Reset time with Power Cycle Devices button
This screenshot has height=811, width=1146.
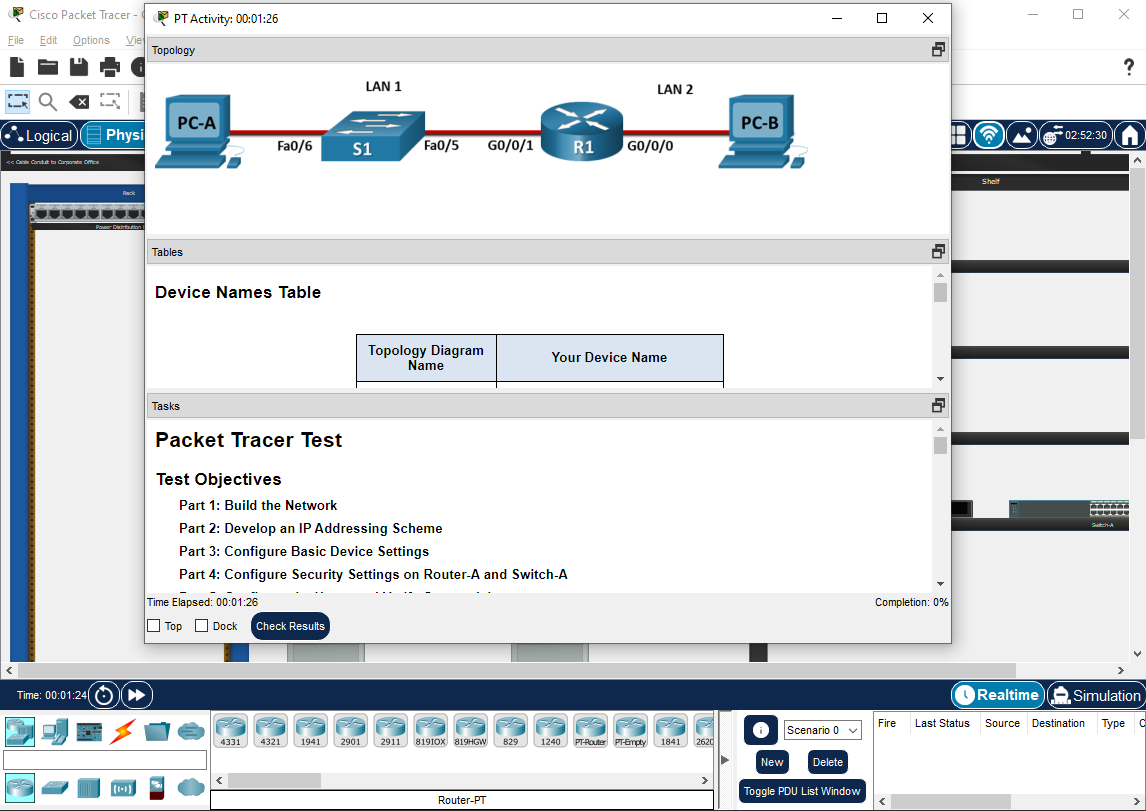[x=104, y=695]
